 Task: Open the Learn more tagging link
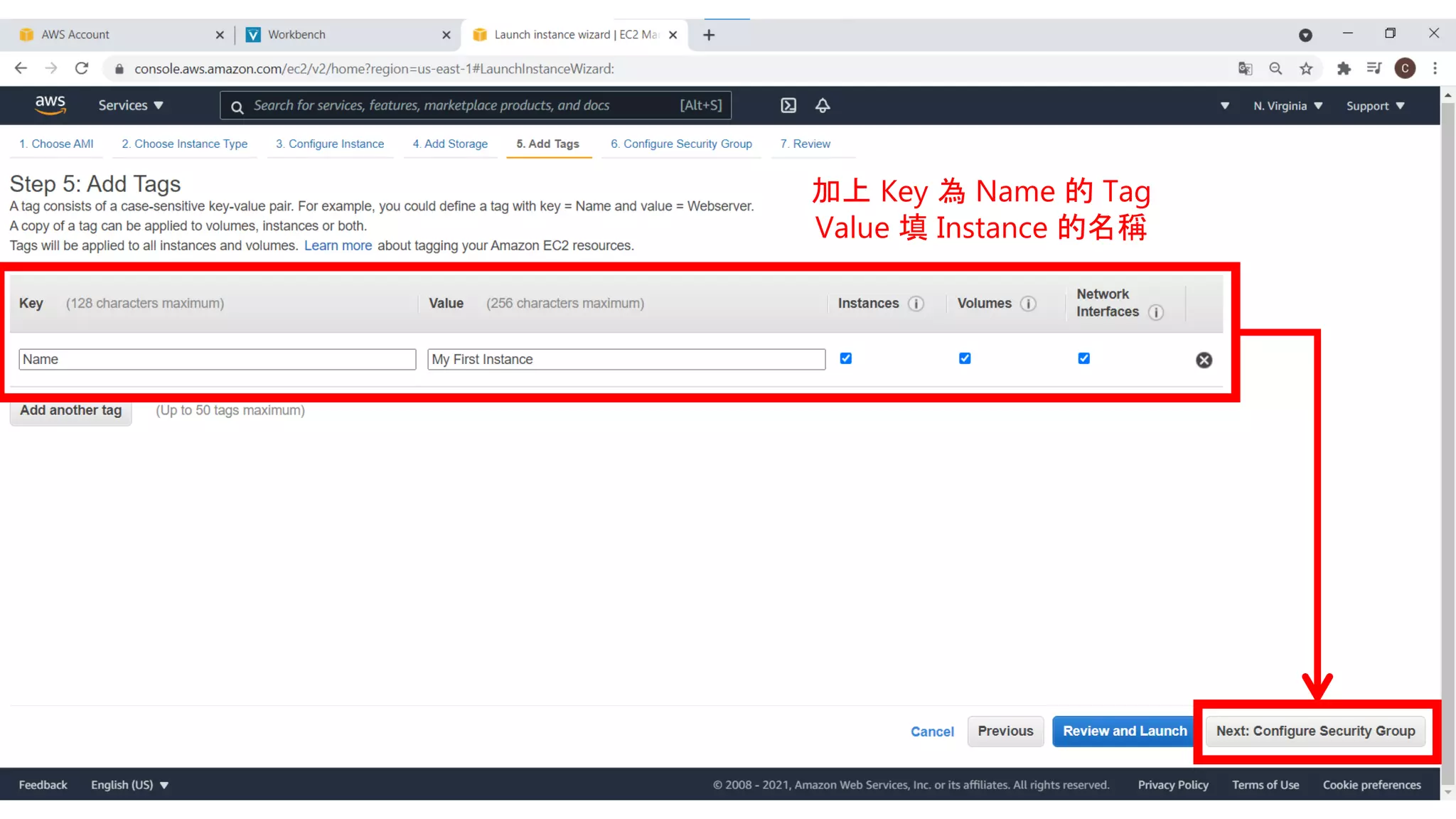coord(338,245)
